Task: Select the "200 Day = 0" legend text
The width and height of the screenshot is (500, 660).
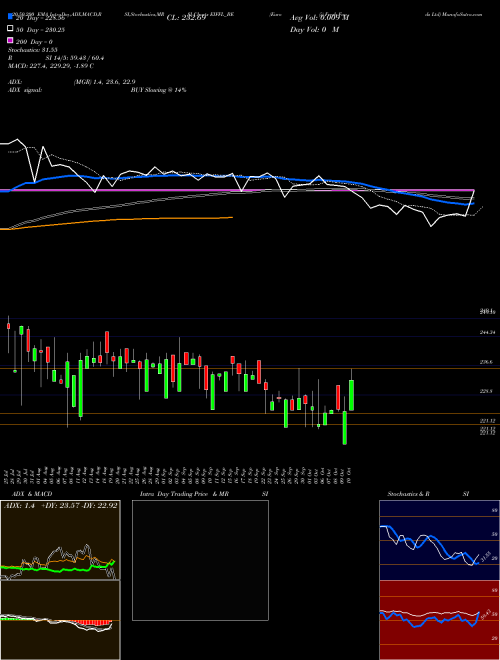Action: [x=34, y=42]
